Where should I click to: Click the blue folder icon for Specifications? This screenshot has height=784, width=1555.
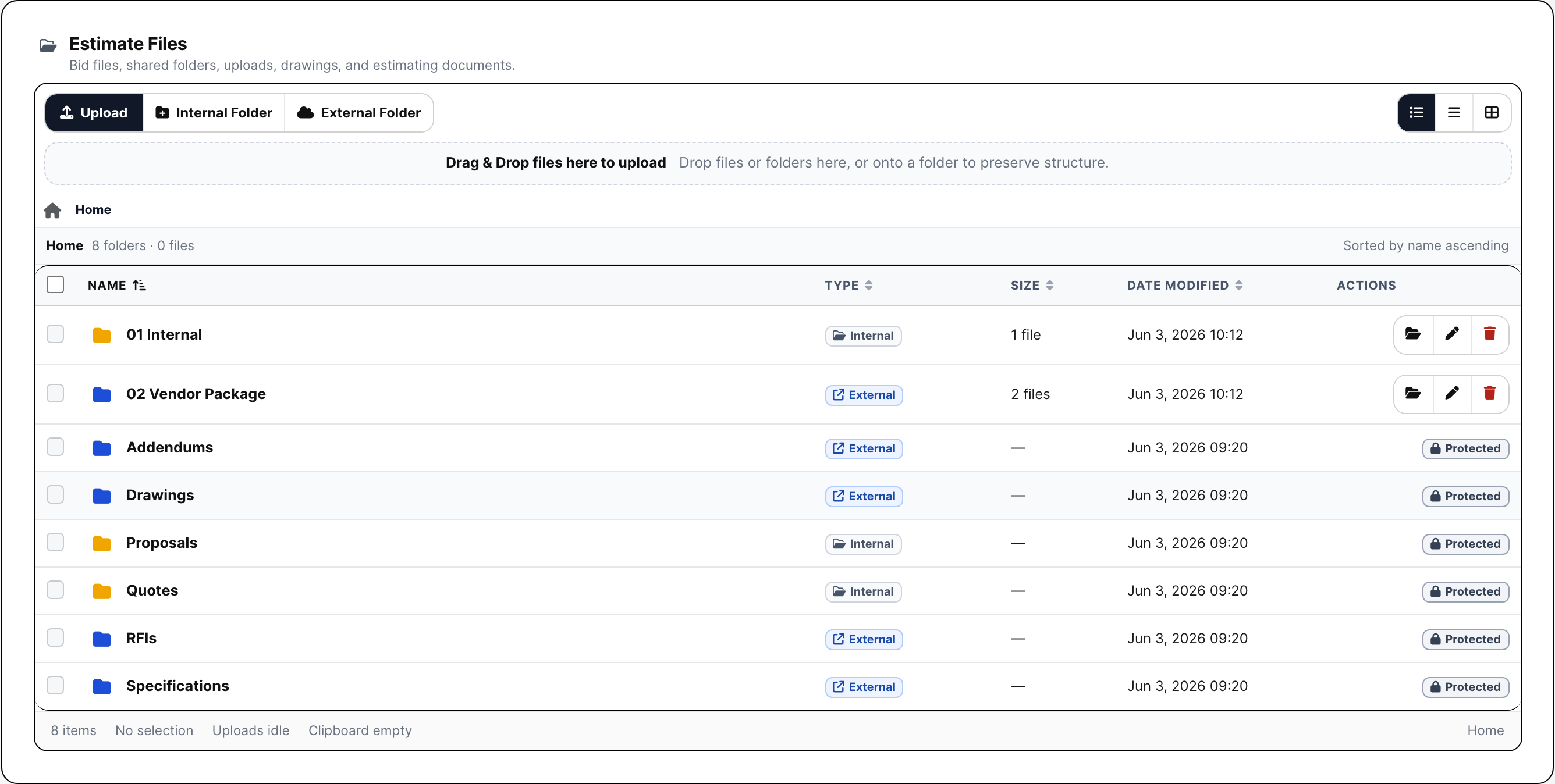click(101, 686)
